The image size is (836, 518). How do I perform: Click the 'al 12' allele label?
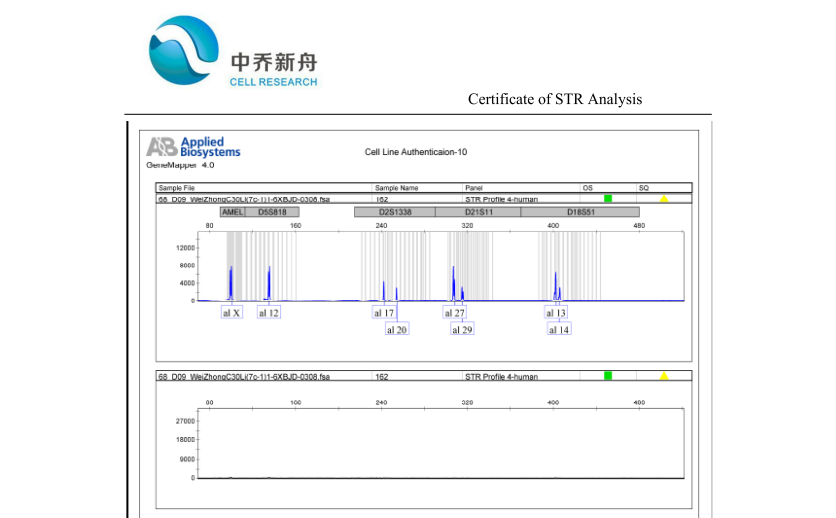click(x=268, y=313)
